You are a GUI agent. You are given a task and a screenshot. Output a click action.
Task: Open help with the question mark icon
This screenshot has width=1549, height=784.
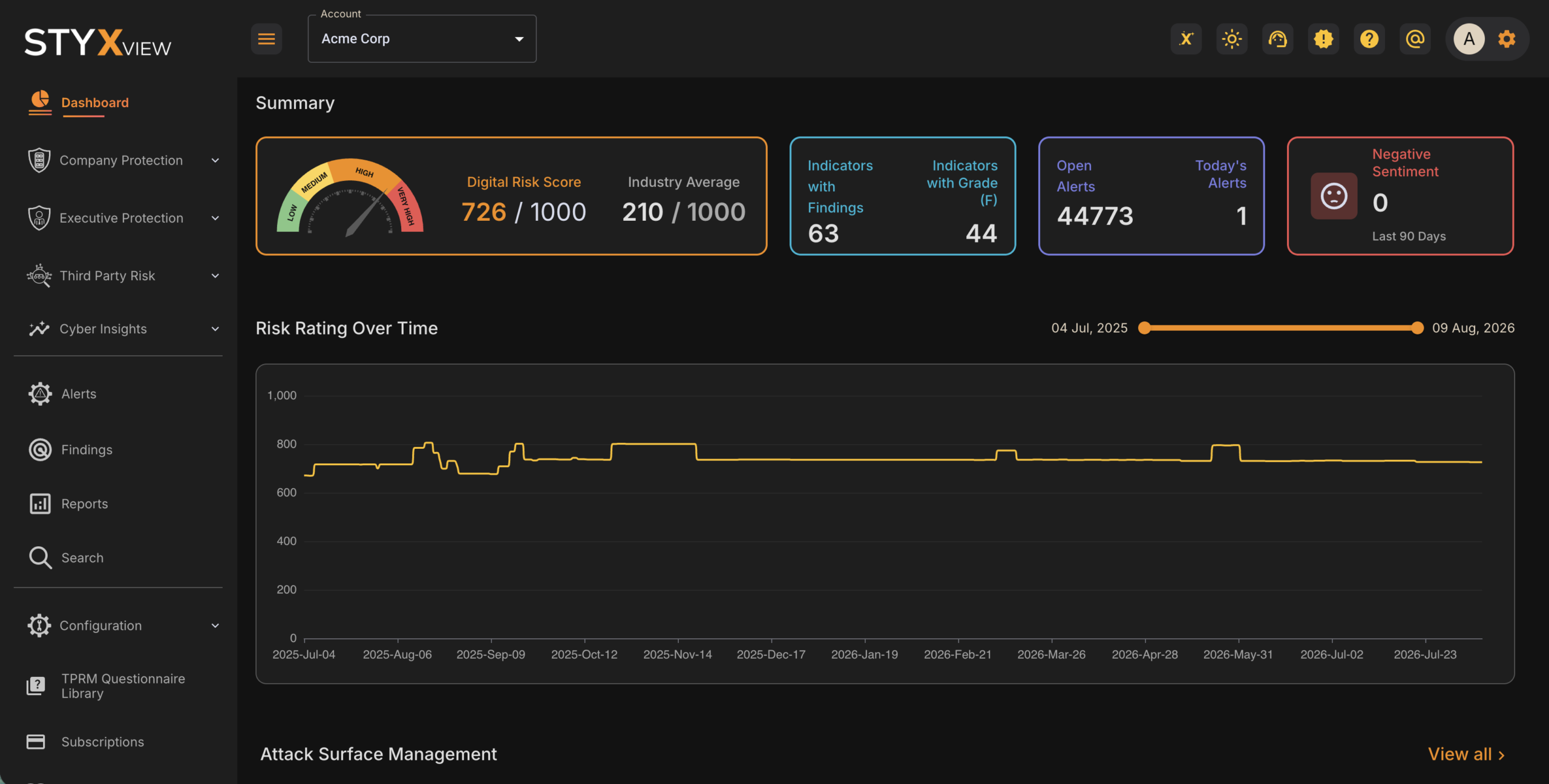[x=1369, y=39]
